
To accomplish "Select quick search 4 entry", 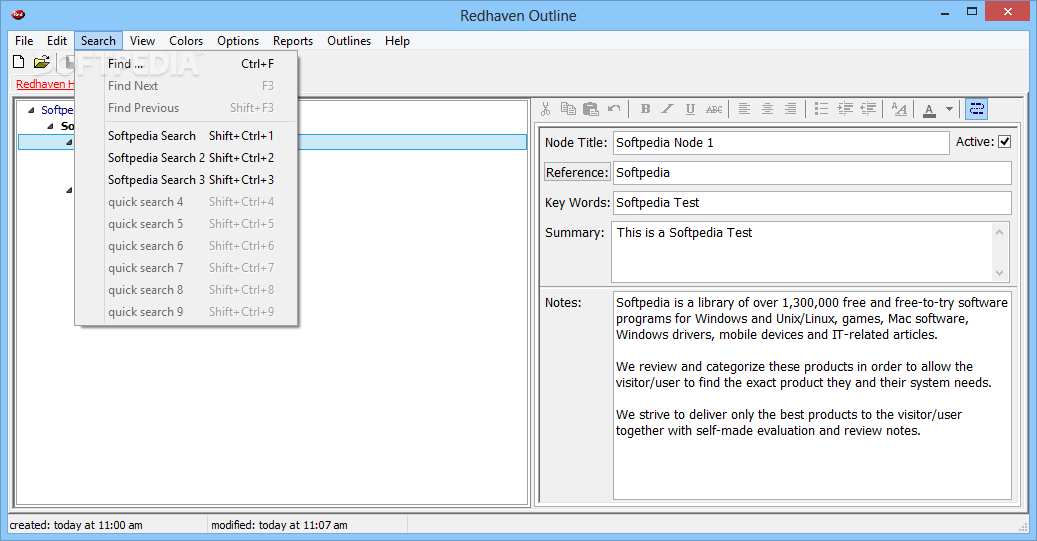I will click(187, 202).
